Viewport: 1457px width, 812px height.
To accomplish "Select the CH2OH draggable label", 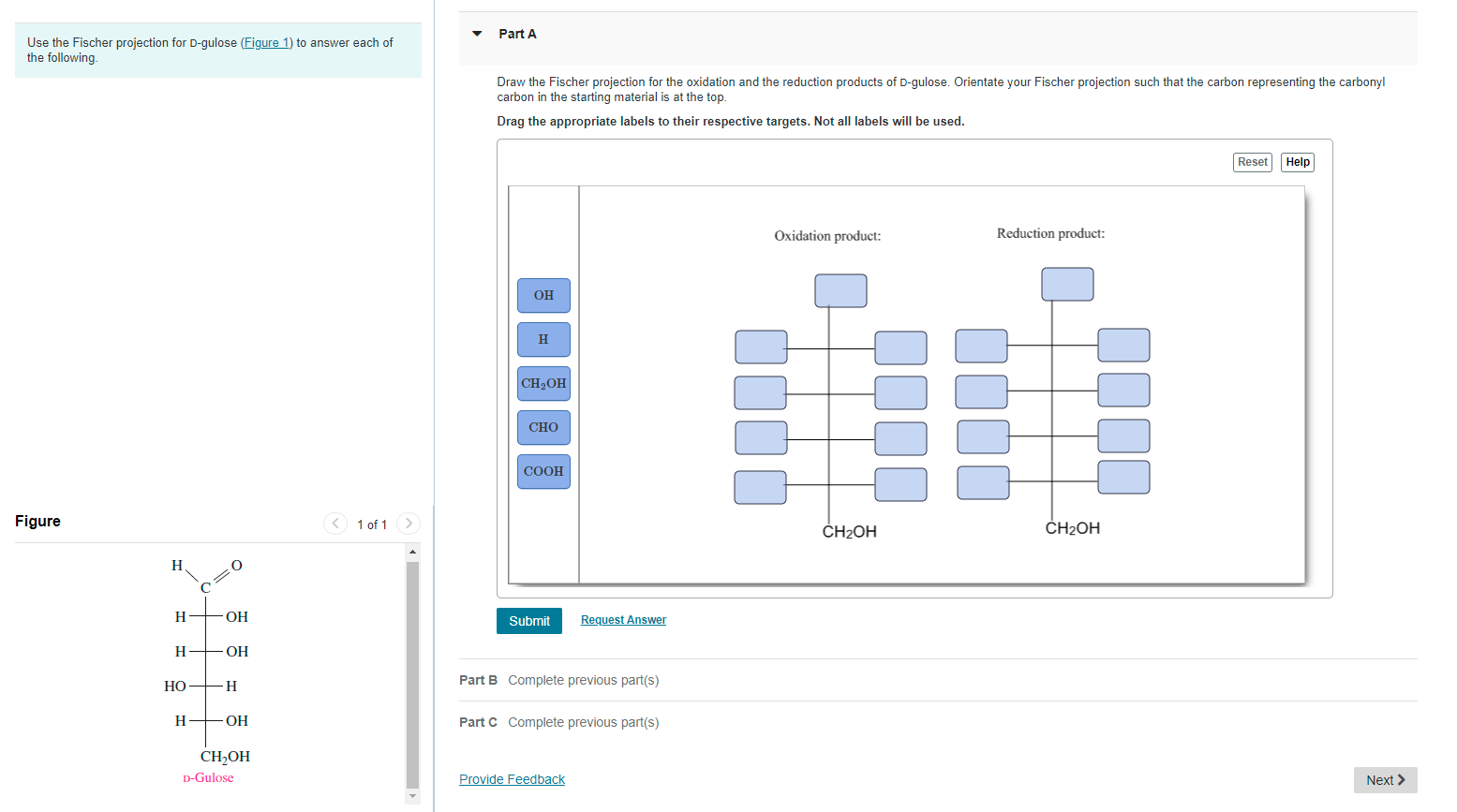I will click(x=543, y=383).
